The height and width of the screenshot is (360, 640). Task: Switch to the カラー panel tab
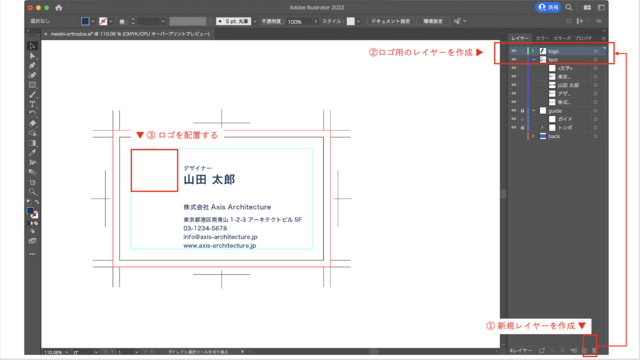(542, 38)
